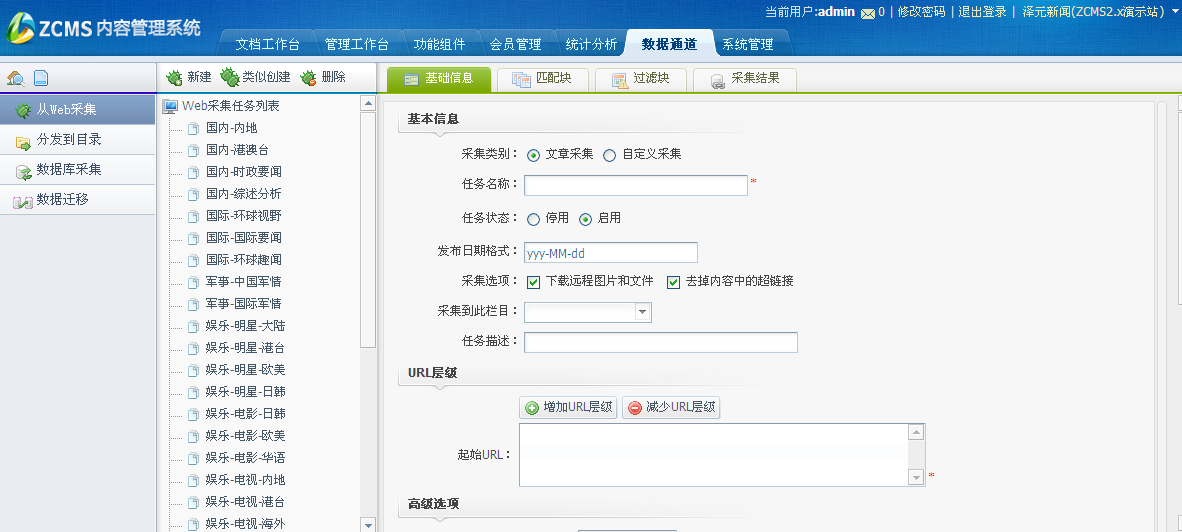Click the home icon in left panel
The width and height of the screenshot is (1182, 532).
pyautogui.click(x=15, y=78)
